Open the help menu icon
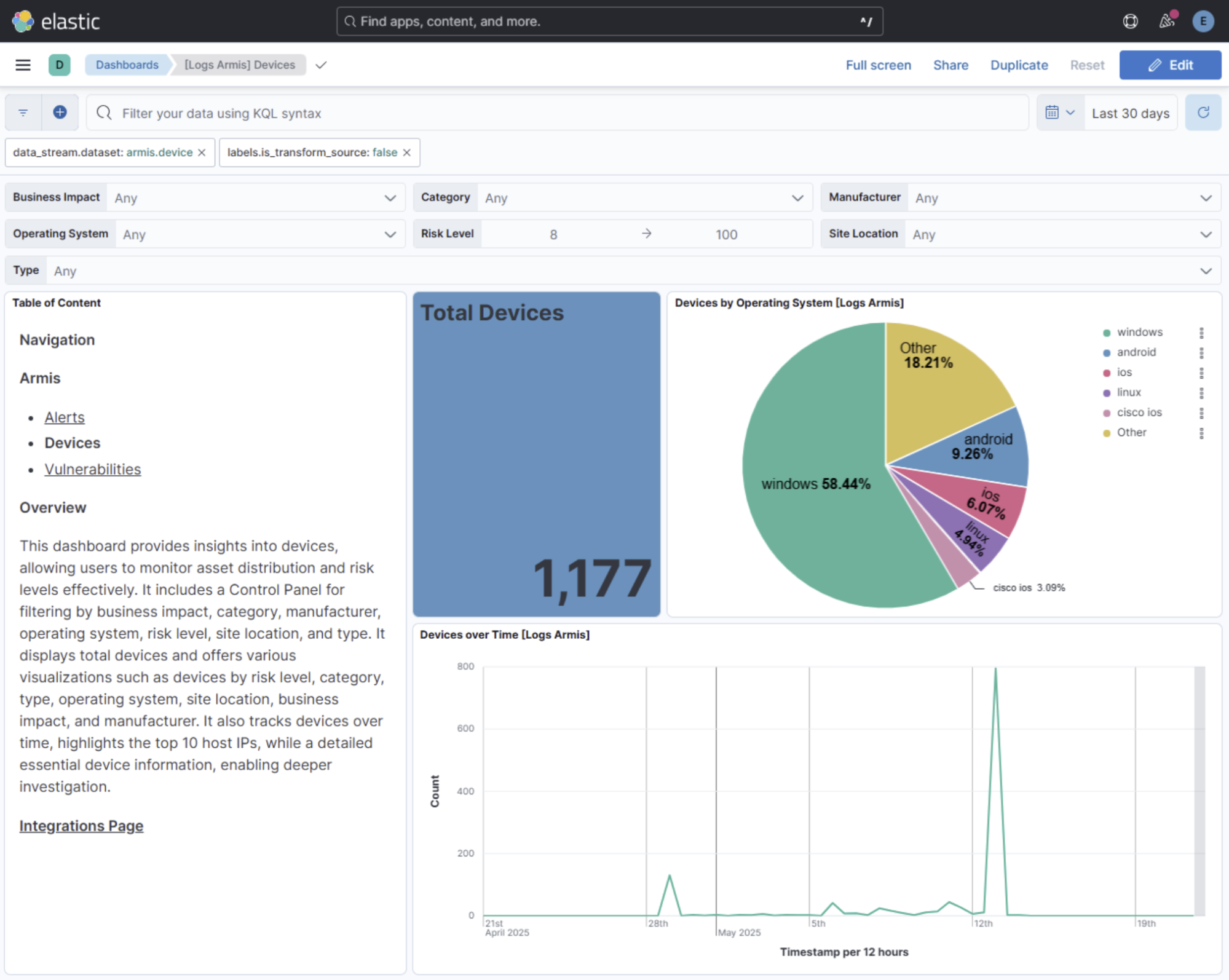The image size is (1229, 980). click(x=1130, y=22)
